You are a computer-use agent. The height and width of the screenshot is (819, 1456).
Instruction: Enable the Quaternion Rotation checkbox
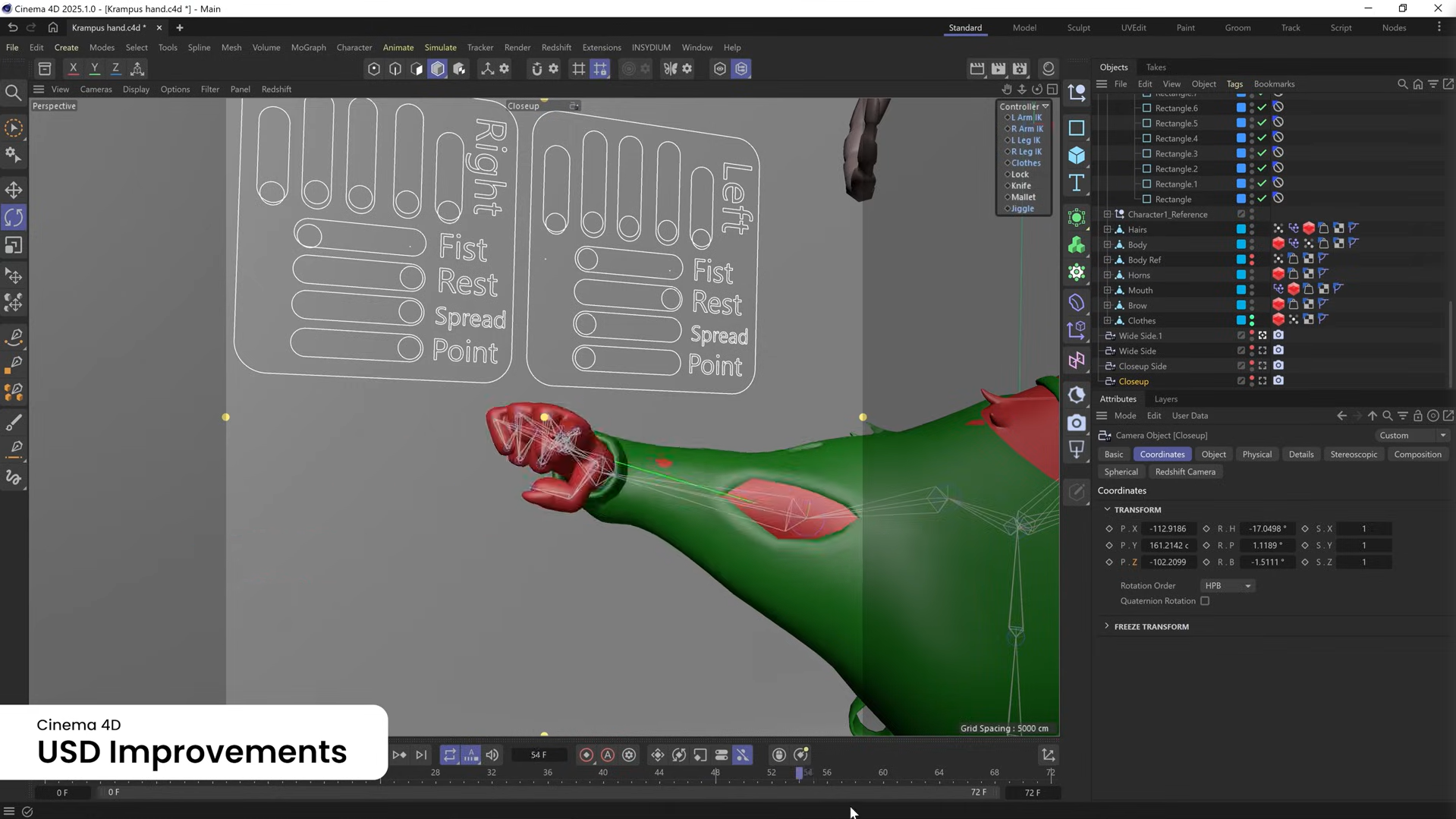1205,601
